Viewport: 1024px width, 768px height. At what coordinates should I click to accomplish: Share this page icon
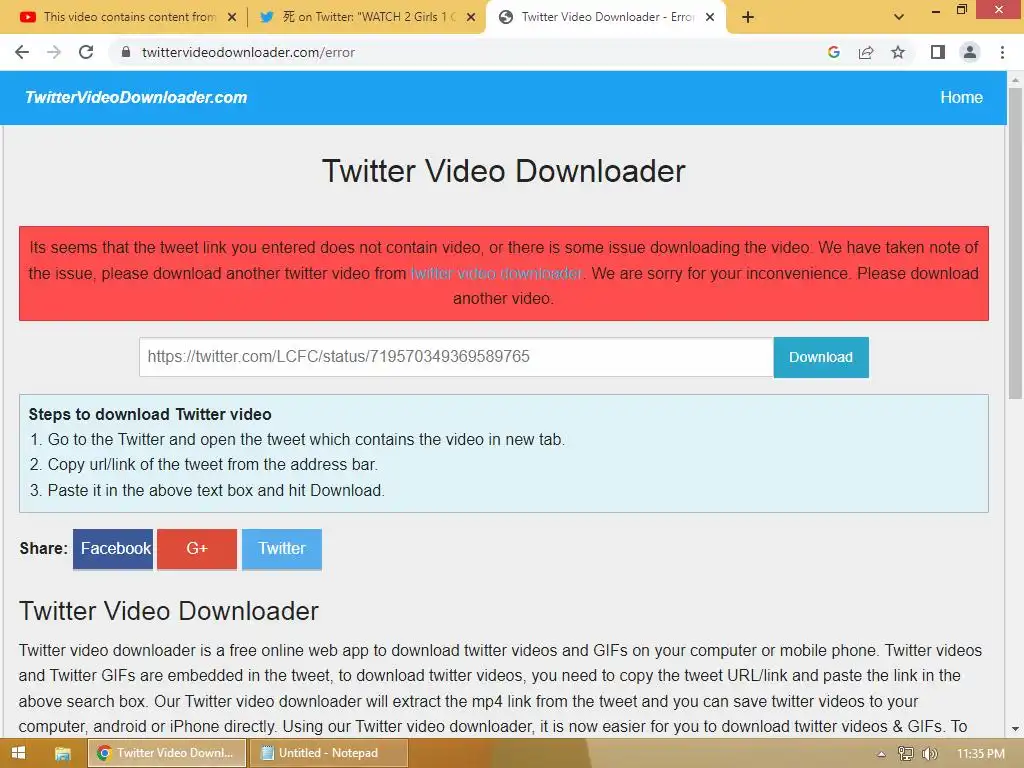(866, 52)
